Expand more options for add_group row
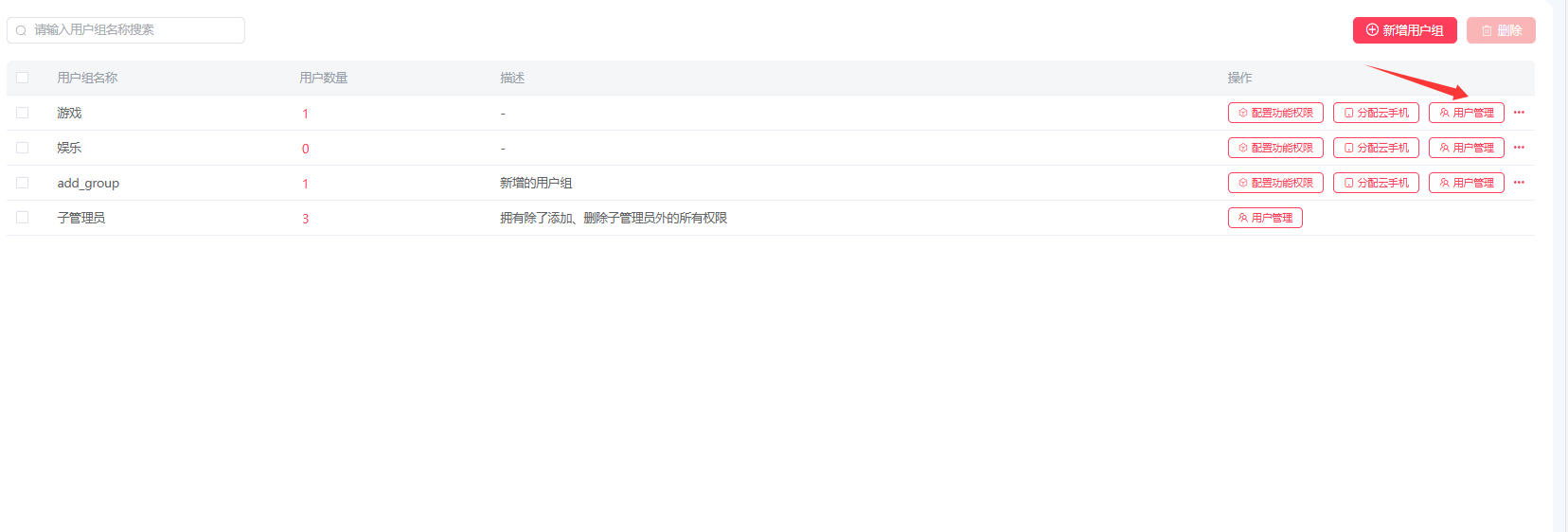 click(x=1519, y=183)
